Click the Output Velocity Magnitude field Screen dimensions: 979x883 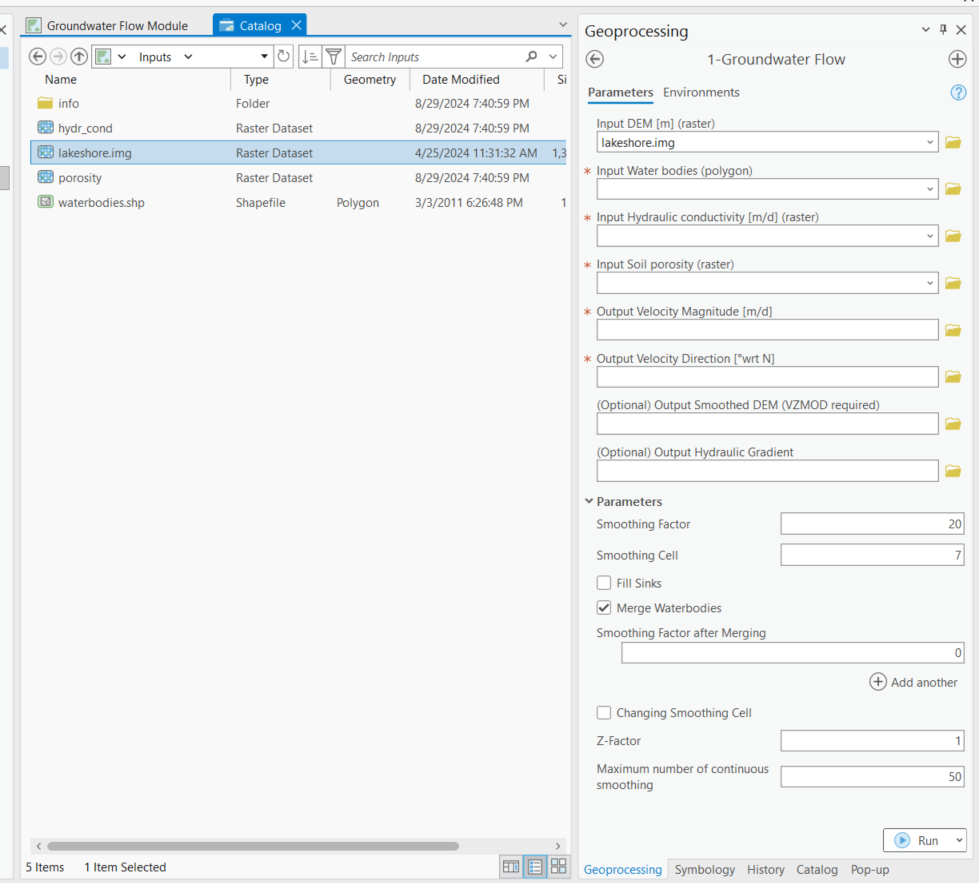coord(767,330)
